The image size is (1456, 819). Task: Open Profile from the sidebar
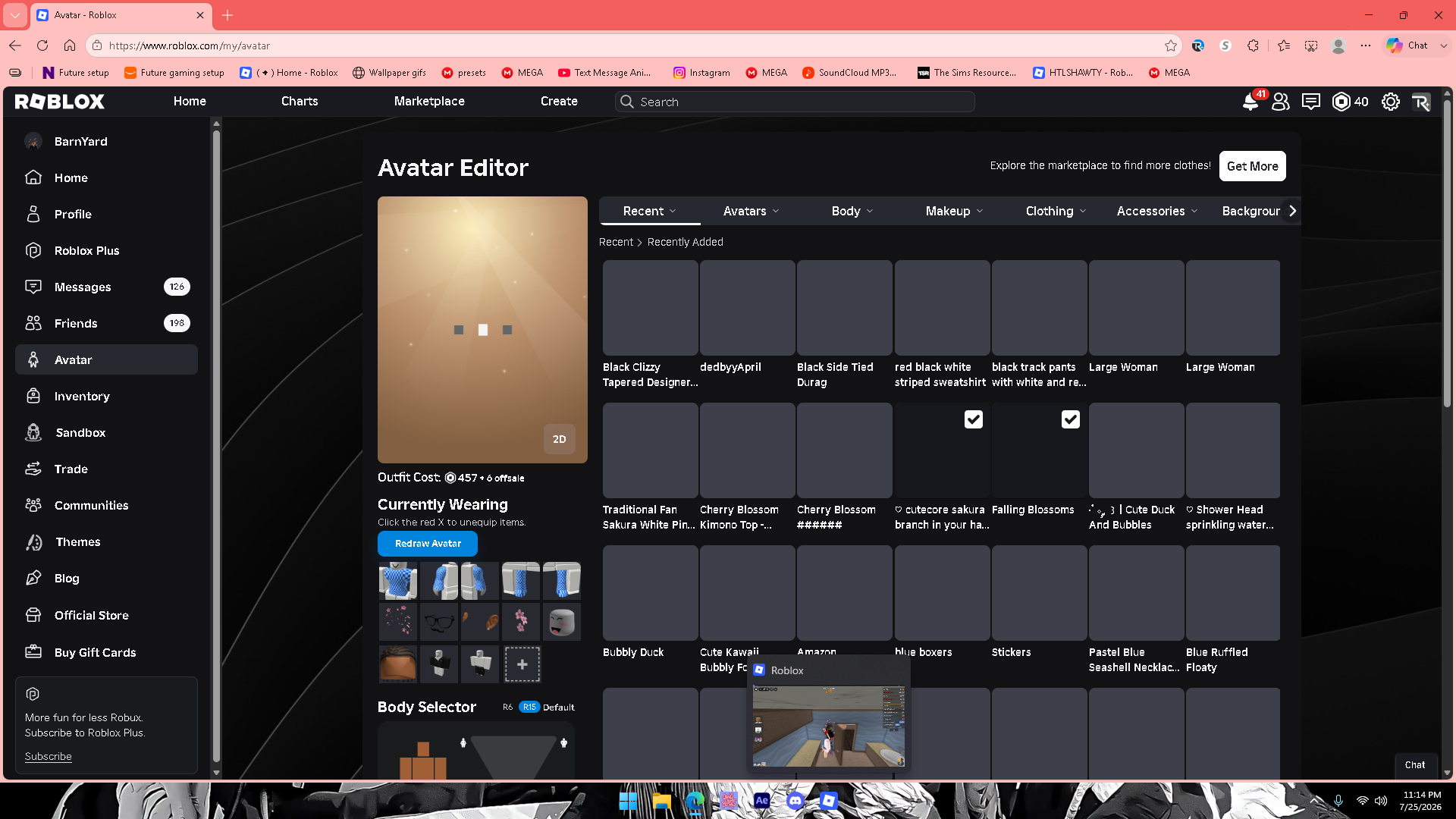tap(106, 214)
